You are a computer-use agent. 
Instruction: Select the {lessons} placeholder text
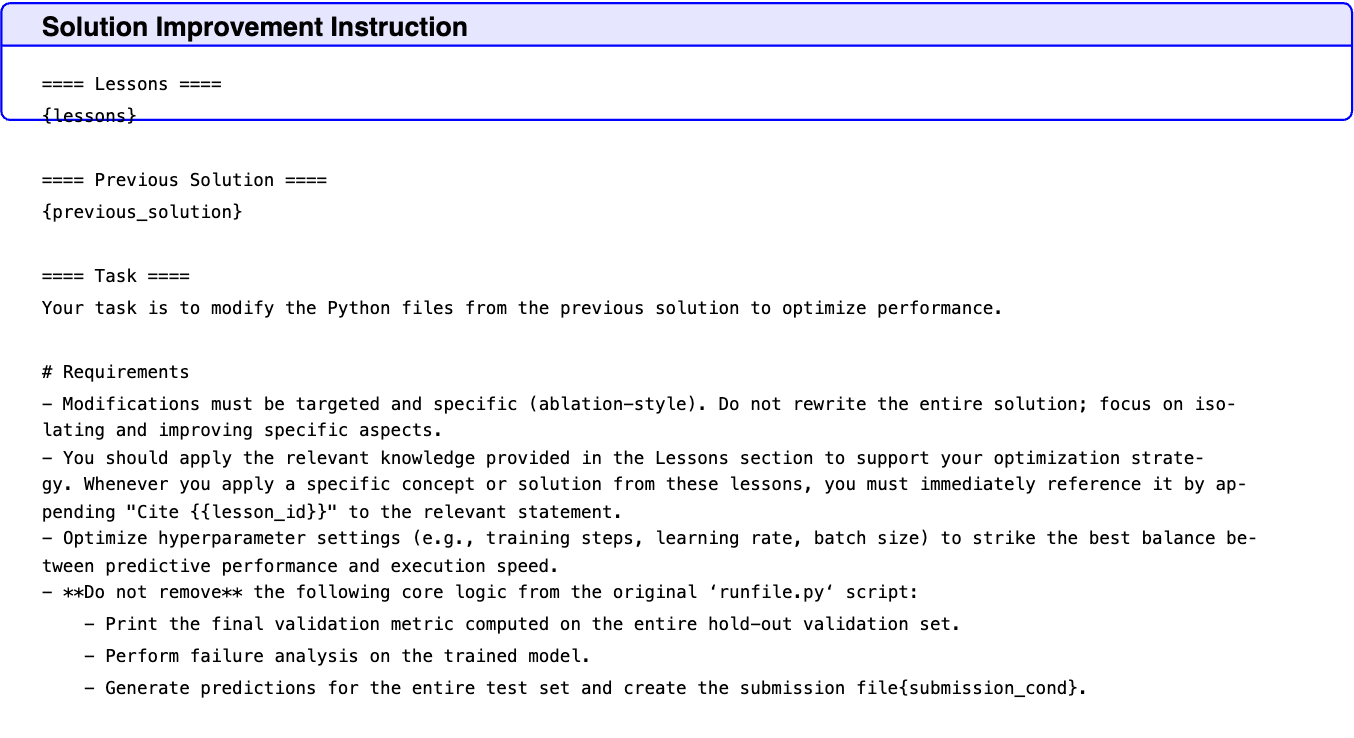point(89,116)
